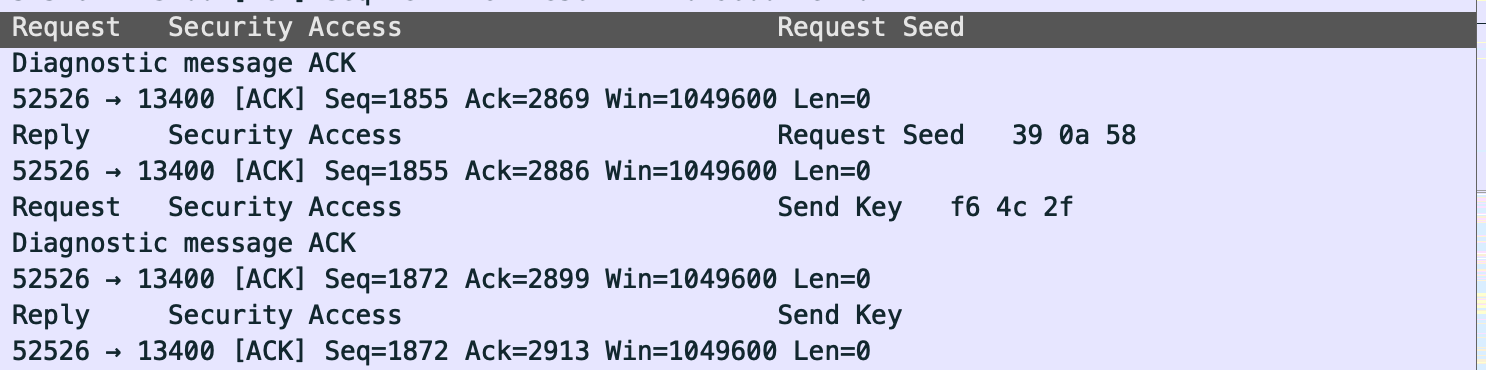Image resolution: width=1486 pixels, height=370 pixels.
Task: Click the 'Request Seed' text in the highlighted row
Action: [870, 28]
